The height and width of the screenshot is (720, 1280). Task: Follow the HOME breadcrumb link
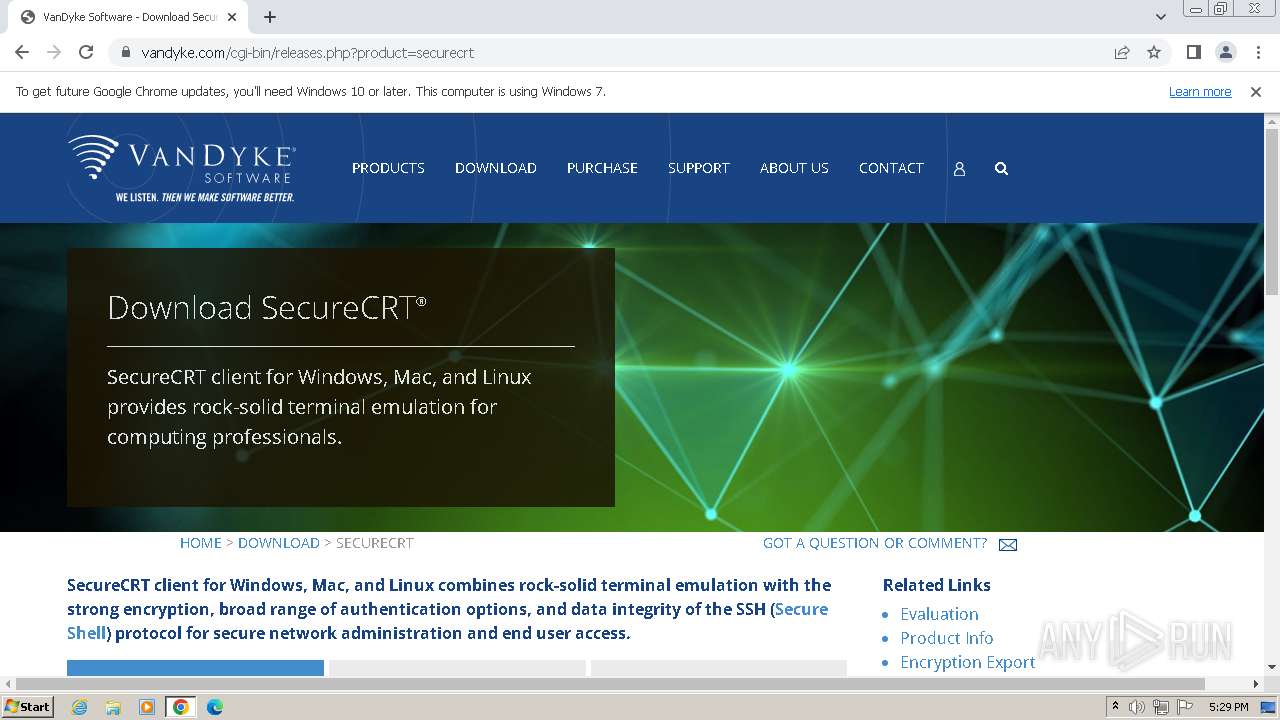click(x=200, y=543)
